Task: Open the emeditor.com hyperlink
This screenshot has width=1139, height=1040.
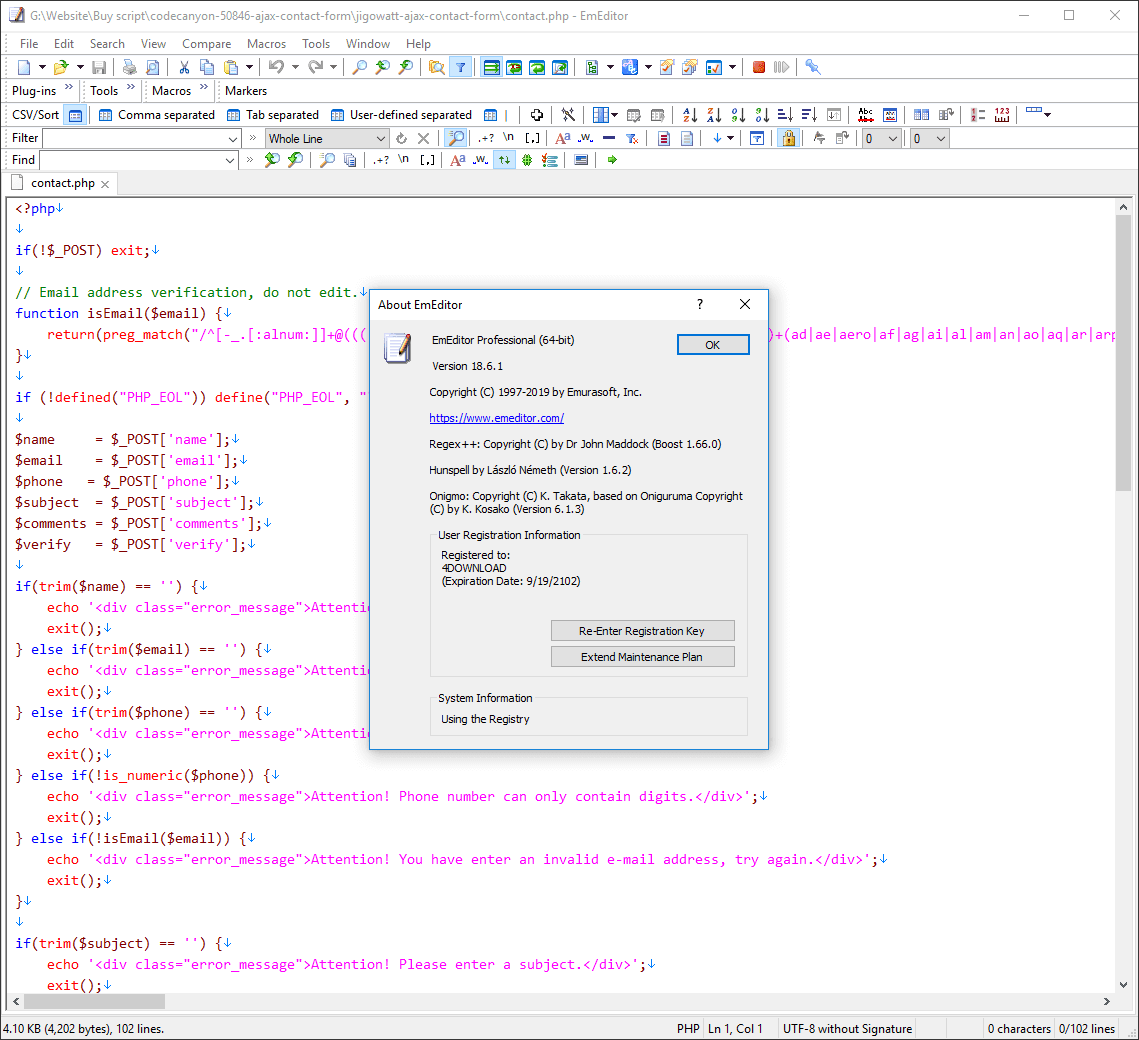Action: 496,418
